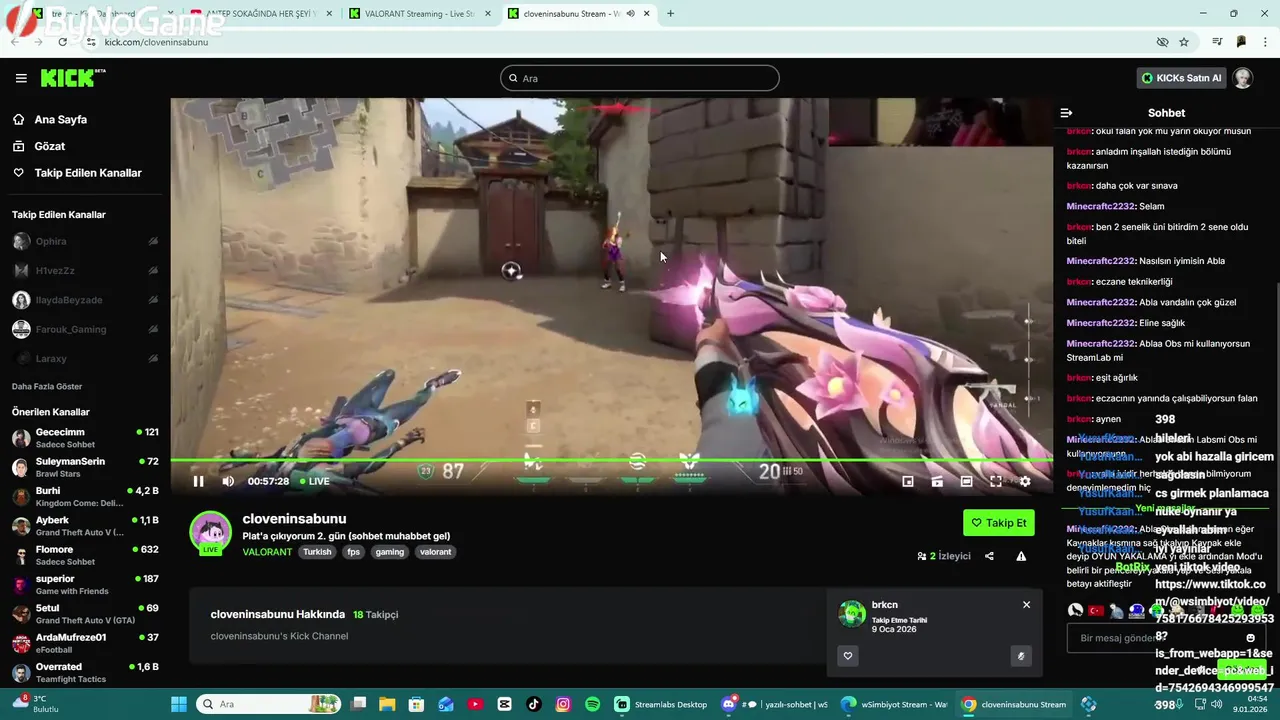
Task: Toggle notifications for Laraxy channel
Action: click(153, 358)
